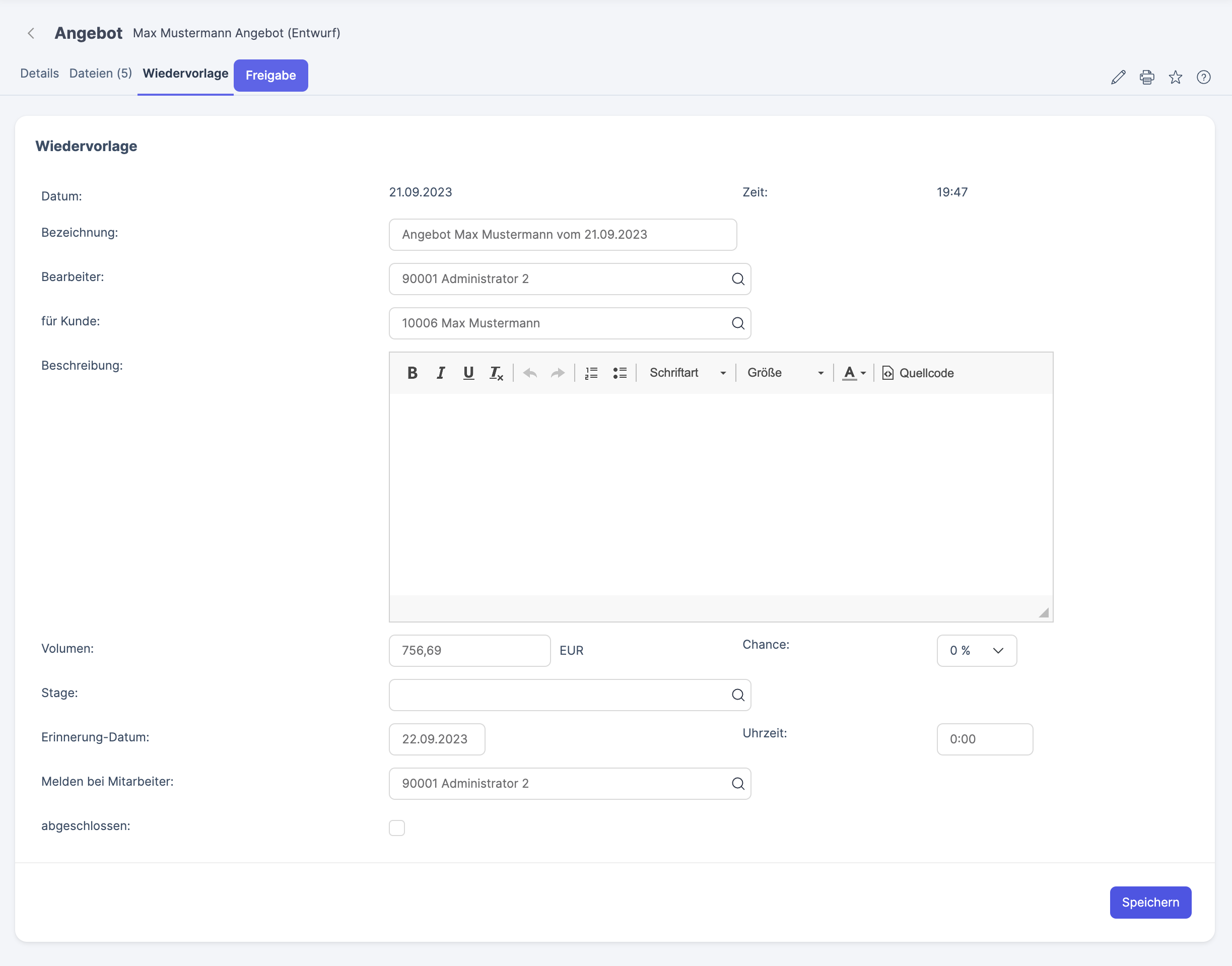This screenshot has height=966, width=1232.
Task: Switch to the Details tab
Action: coord(40,74)
